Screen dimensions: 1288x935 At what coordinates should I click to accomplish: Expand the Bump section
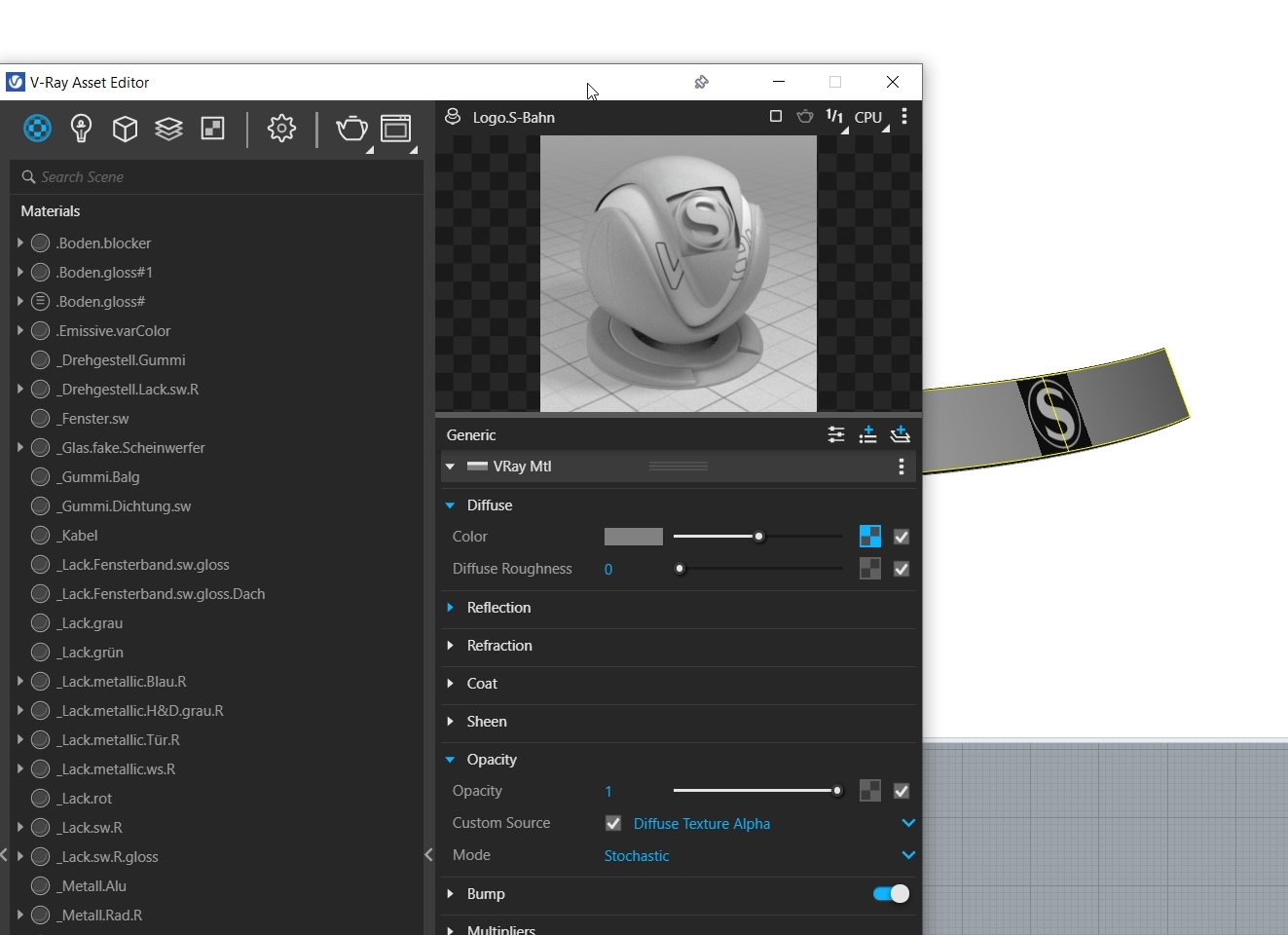coord(450,893)
